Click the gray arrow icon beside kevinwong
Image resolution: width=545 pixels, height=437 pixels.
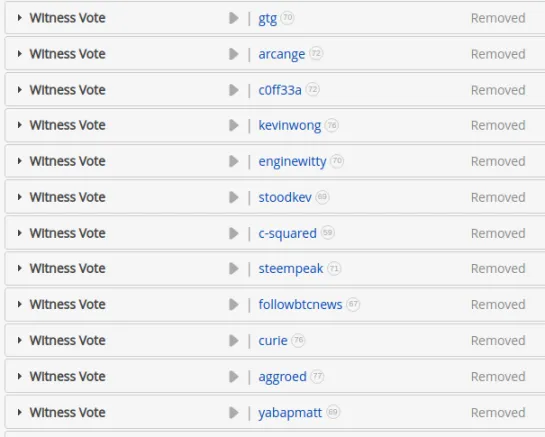(x=234, y=125)
